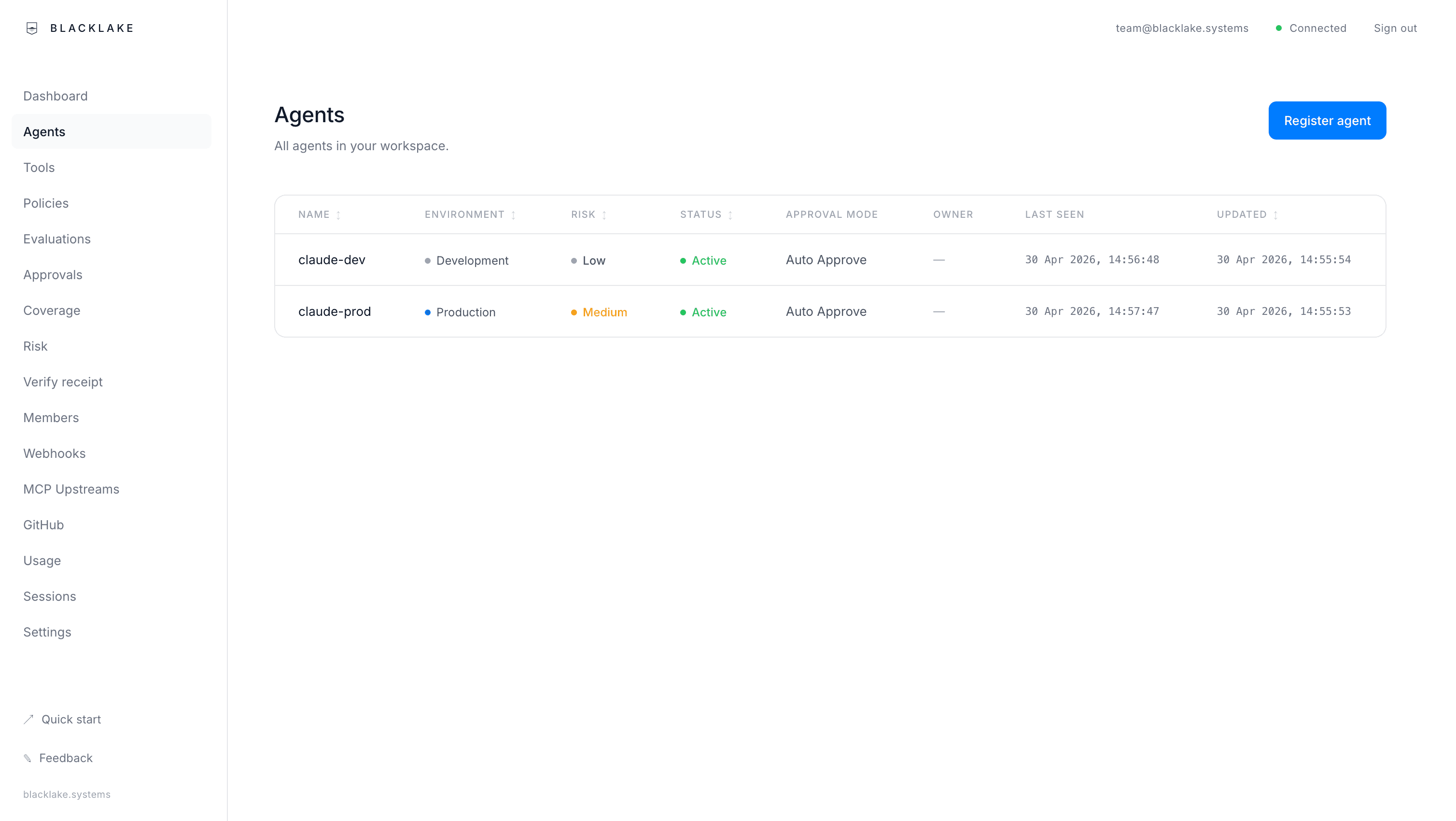Click the Register agent button
1456x821 pixels.
[x=1327, y=120]
